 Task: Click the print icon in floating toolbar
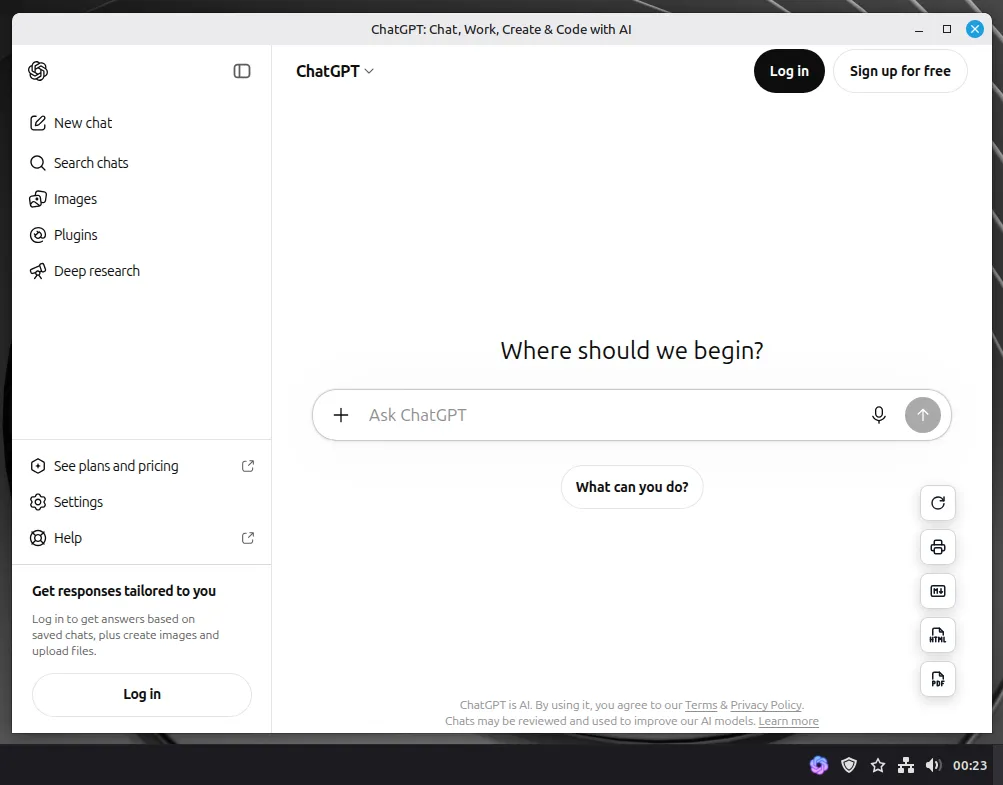tap(938, 547)
